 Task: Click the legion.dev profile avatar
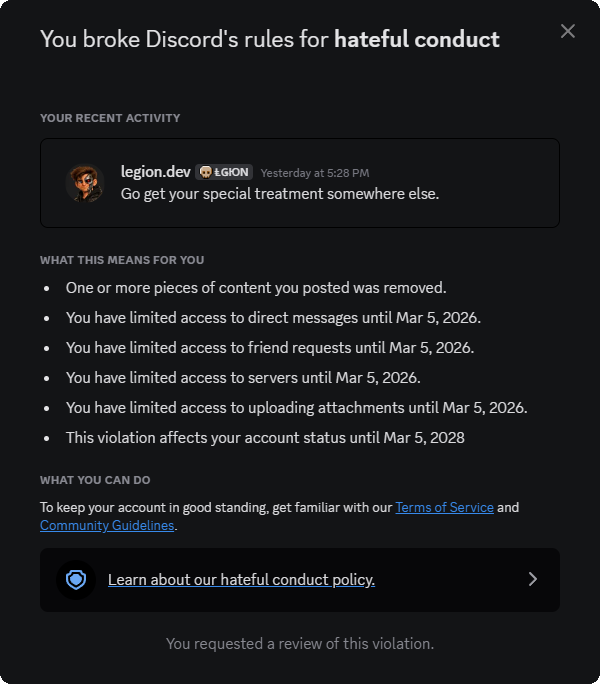click(x=85, y=183)
